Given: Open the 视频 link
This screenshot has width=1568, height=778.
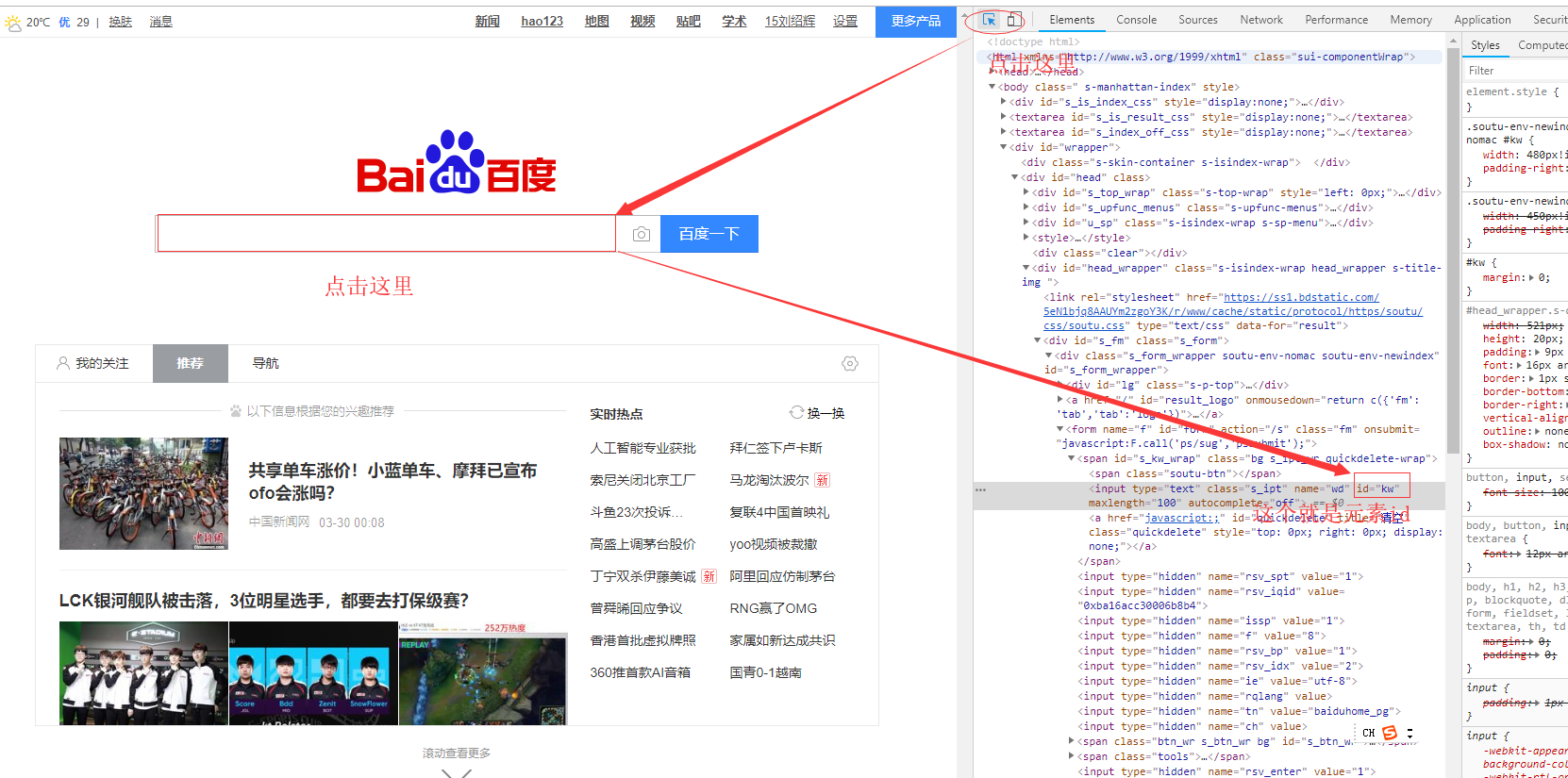Looking at the screenshot, I should [x=642, y=21].
